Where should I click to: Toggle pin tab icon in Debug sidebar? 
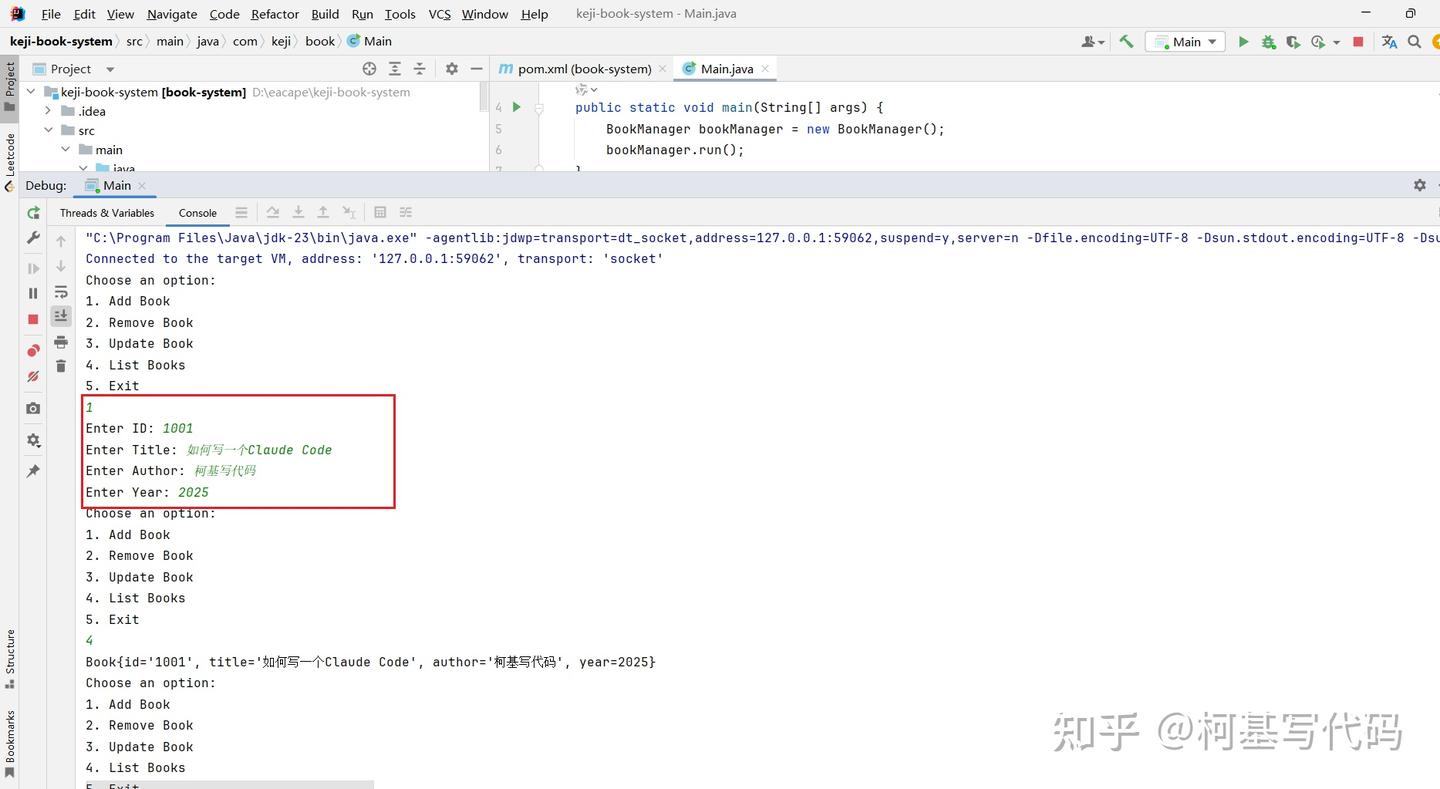click(x=33, y=471)
